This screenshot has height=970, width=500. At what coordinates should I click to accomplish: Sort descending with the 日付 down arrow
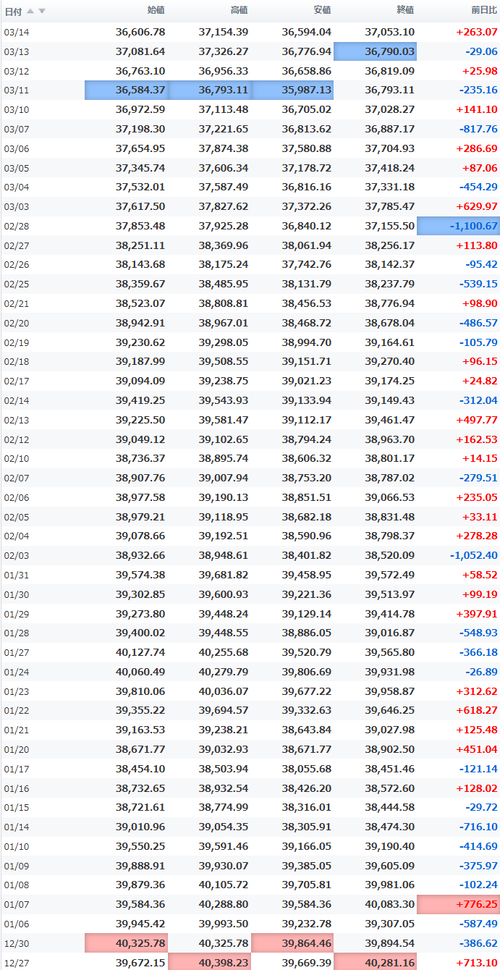click(x=41, y=11)
